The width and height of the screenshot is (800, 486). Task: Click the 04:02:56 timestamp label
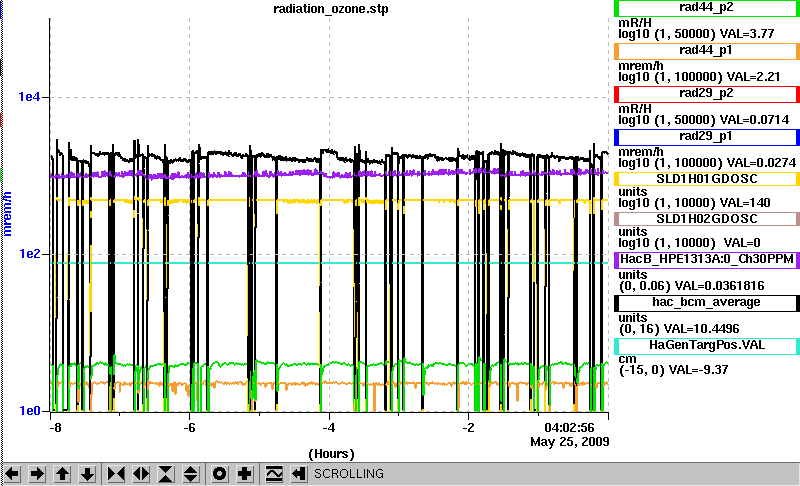click(x=569, y=427)
